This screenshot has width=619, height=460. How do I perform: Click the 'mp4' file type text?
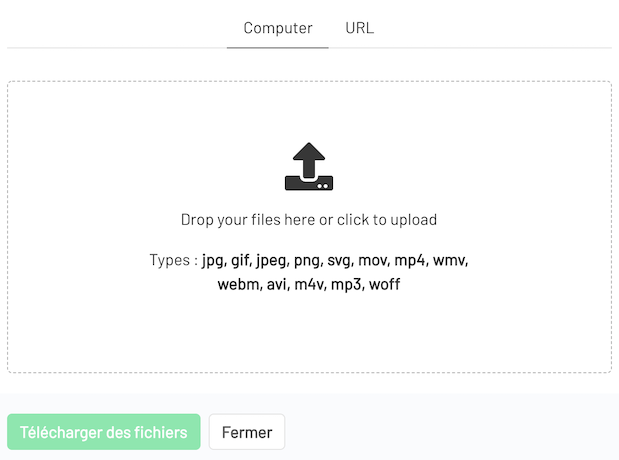(x=410, y=261)
